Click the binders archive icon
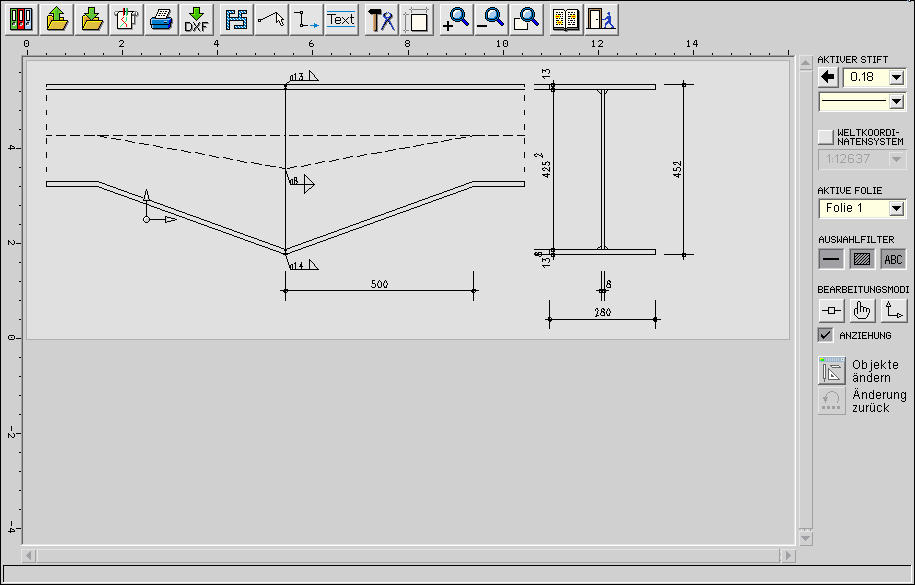The image size is (915, 585). (23, 19)
